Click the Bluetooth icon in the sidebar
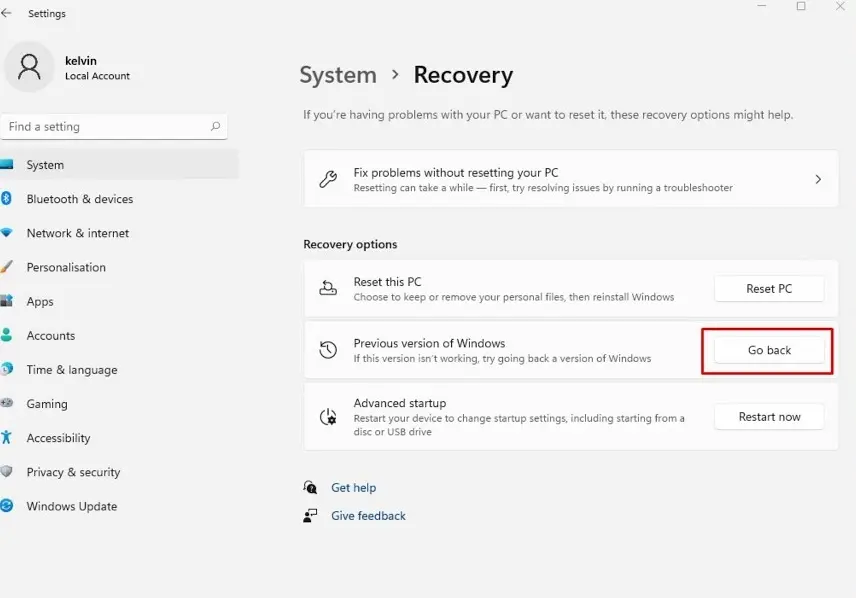 (x=6, y=198)
